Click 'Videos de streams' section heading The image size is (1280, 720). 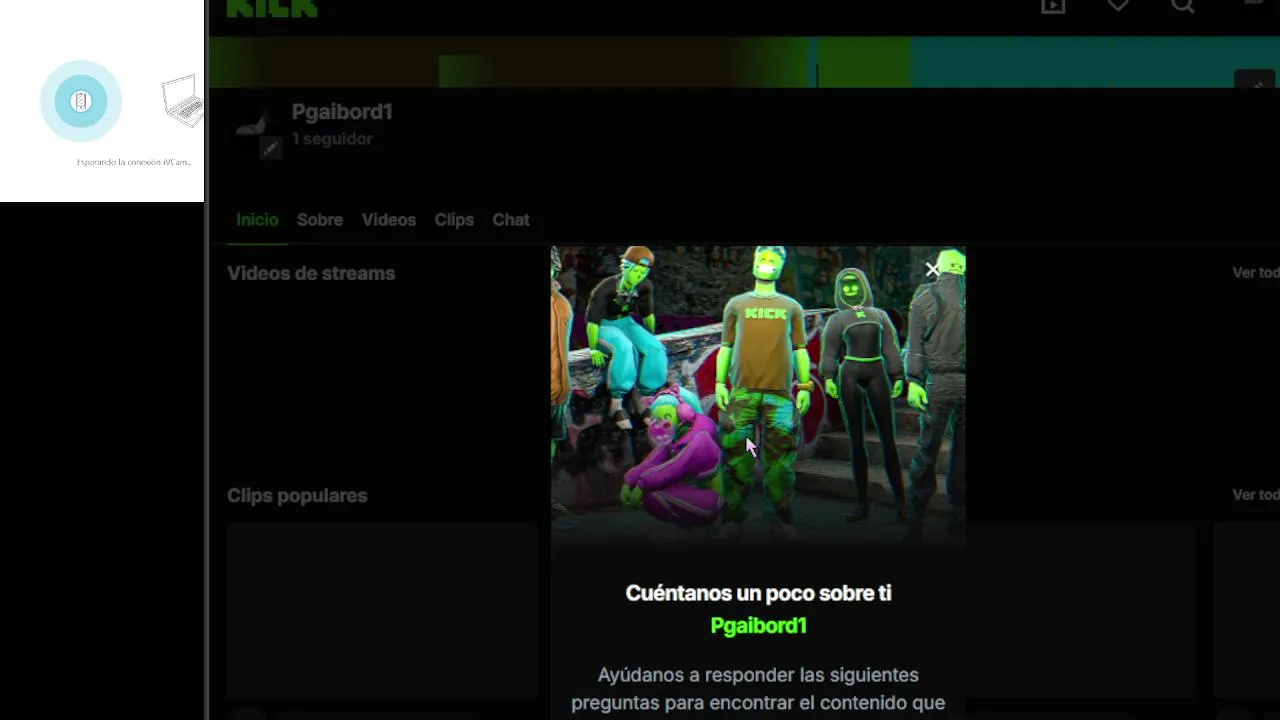[x=311, y=273]
